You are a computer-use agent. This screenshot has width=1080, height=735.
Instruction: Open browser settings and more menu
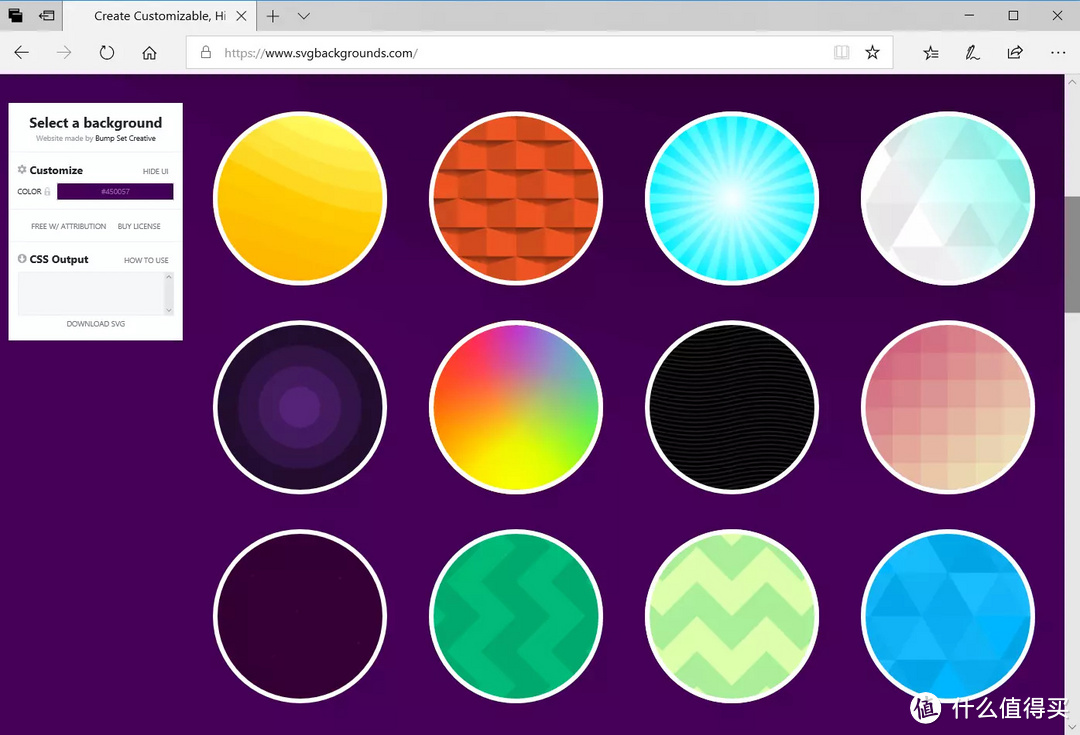point(1058,52)
